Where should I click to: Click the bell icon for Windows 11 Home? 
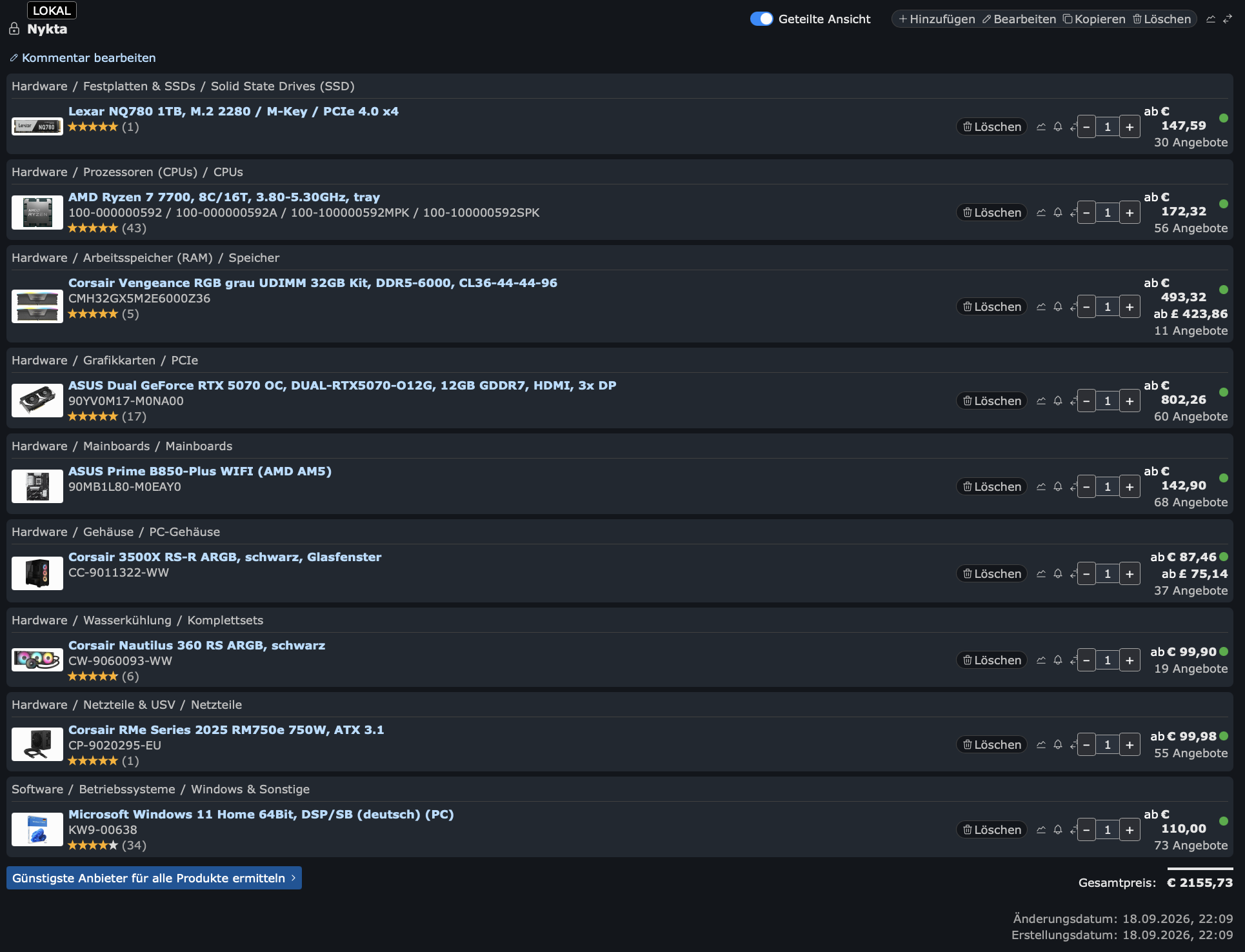tap(1058, 830)
